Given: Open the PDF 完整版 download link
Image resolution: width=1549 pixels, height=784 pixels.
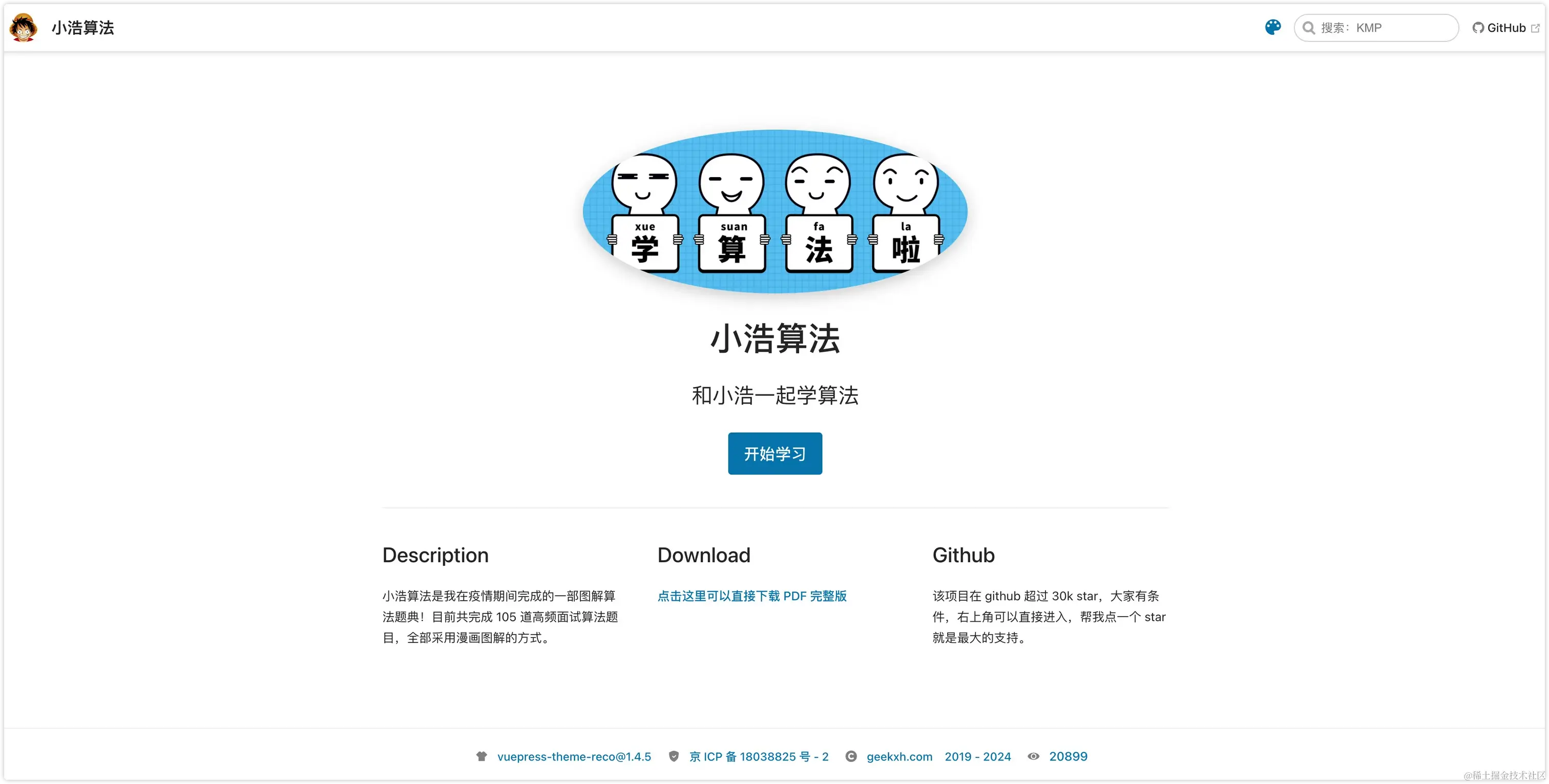Looking at the screenshot, I should (751, 596).
